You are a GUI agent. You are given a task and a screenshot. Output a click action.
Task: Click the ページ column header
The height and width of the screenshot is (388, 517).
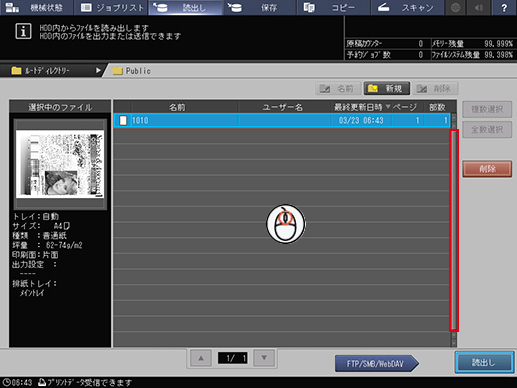(x=405, y=107)
